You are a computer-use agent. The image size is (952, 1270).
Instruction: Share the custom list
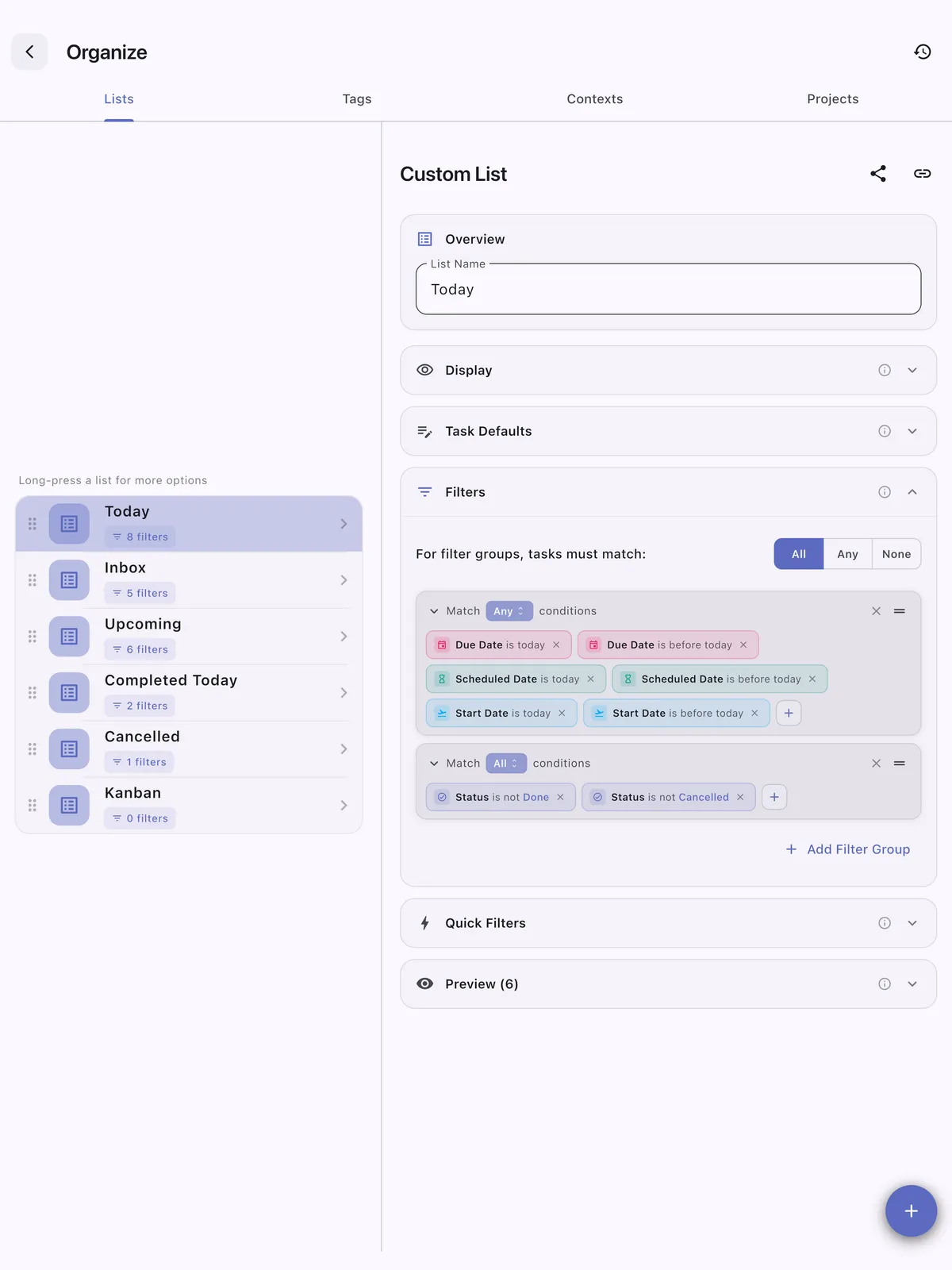tap(877, 174)
